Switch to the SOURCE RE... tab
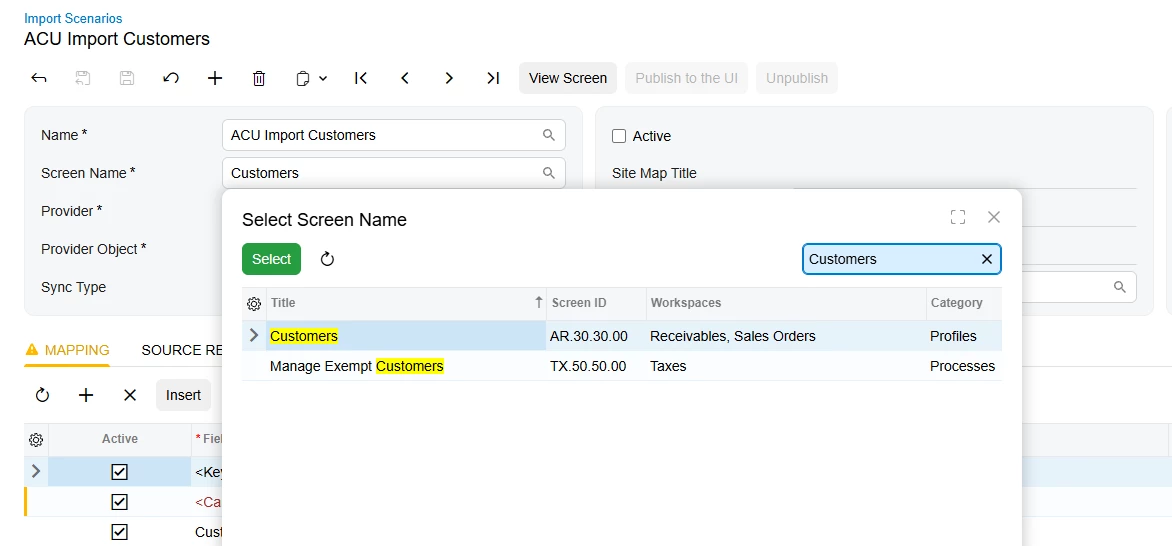Screen dimensions: 1172x546 (182, 350)
